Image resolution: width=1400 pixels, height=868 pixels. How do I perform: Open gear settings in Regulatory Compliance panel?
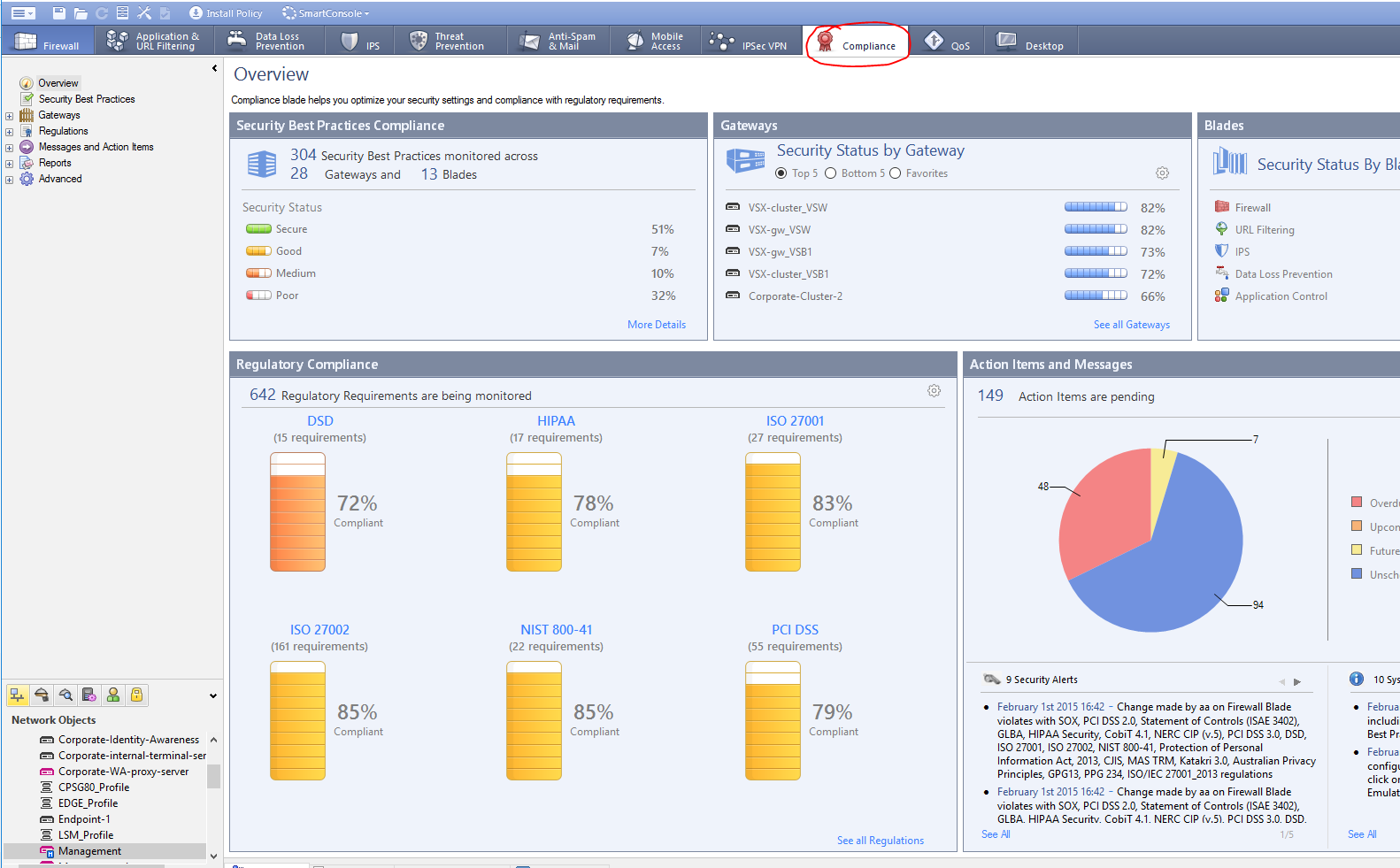click(934, 391)
